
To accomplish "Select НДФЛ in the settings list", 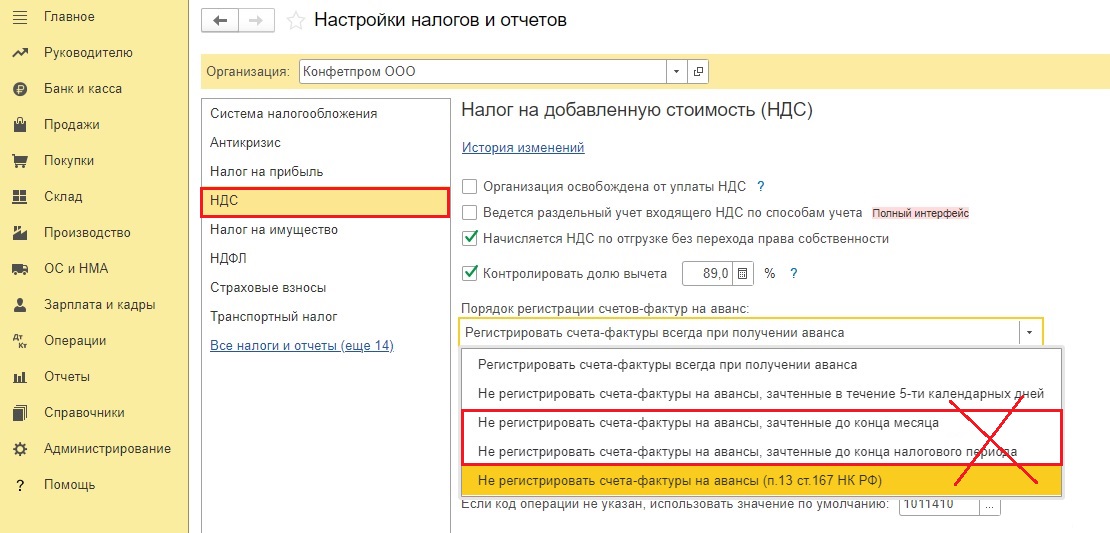I will point(326,258).
